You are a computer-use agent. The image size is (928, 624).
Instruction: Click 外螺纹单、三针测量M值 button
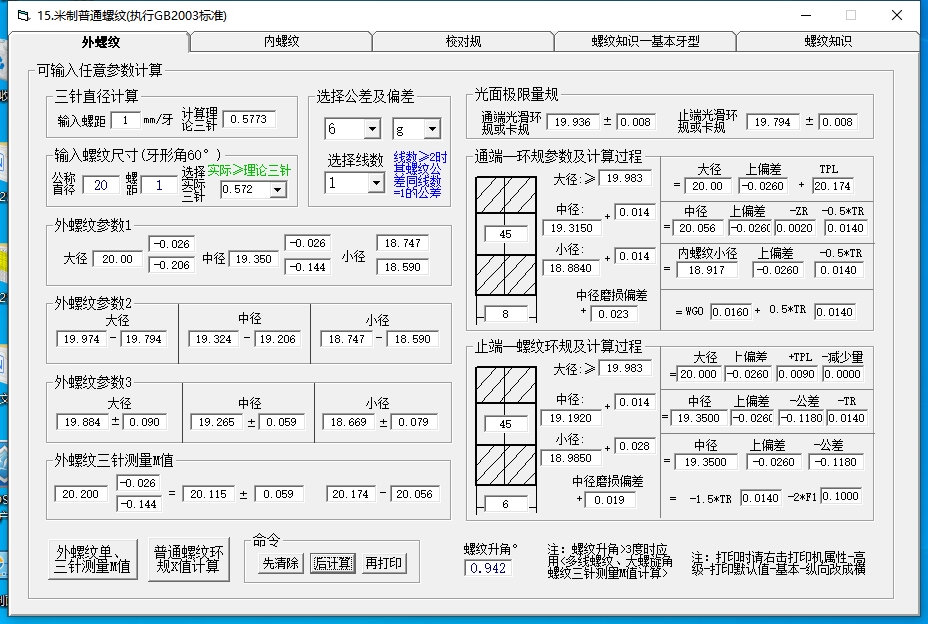click(93, 559)
